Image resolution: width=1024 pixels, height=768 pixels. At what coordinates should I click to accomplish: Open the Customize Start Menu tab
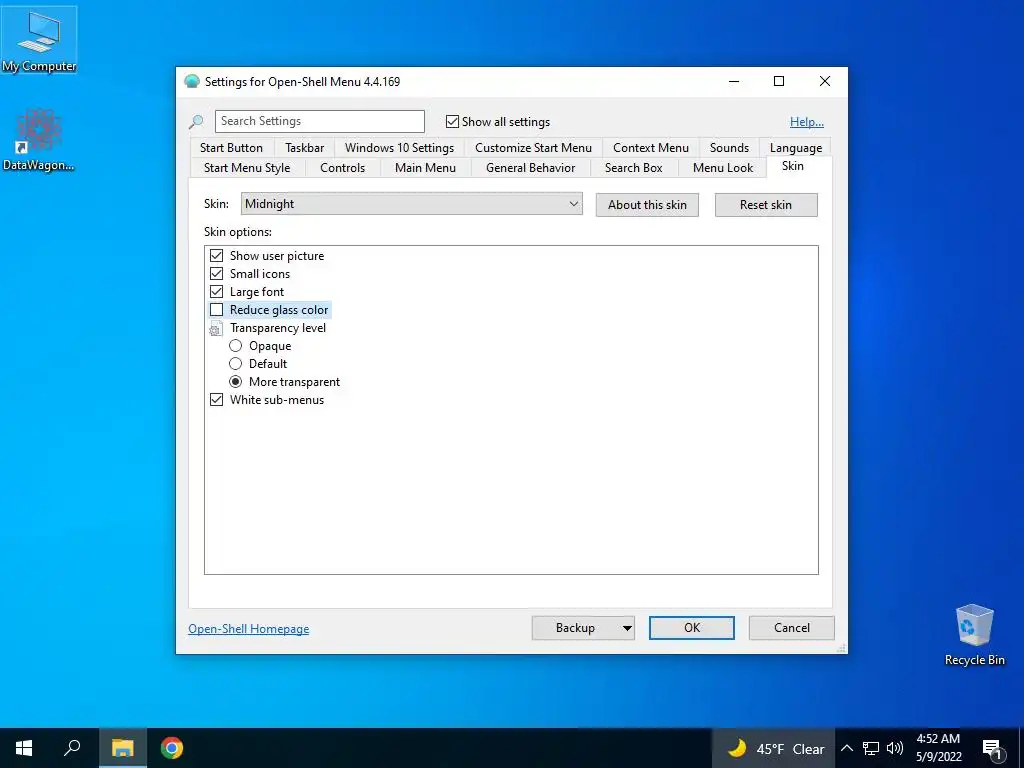coord(534,148)
